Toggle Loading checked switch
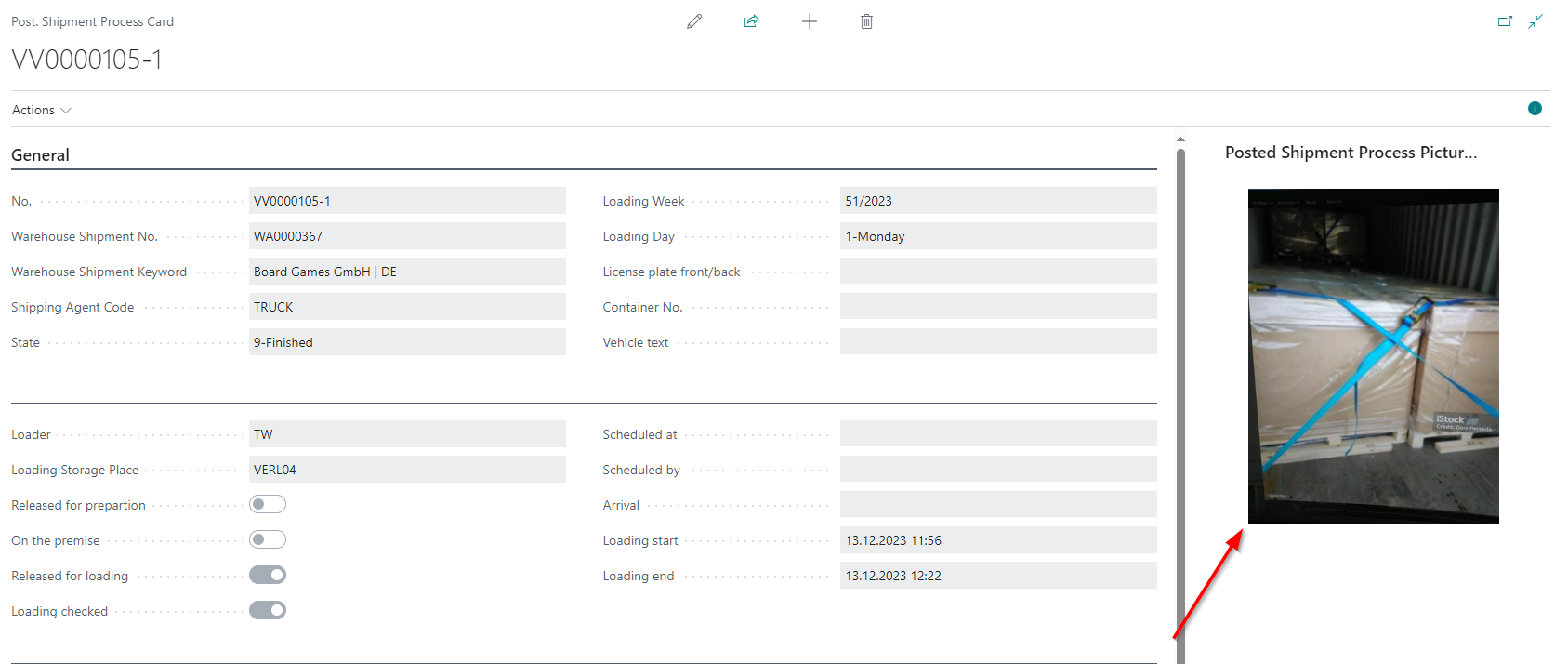Screen dimensions: 1568x664 click(x=268, y=611)
